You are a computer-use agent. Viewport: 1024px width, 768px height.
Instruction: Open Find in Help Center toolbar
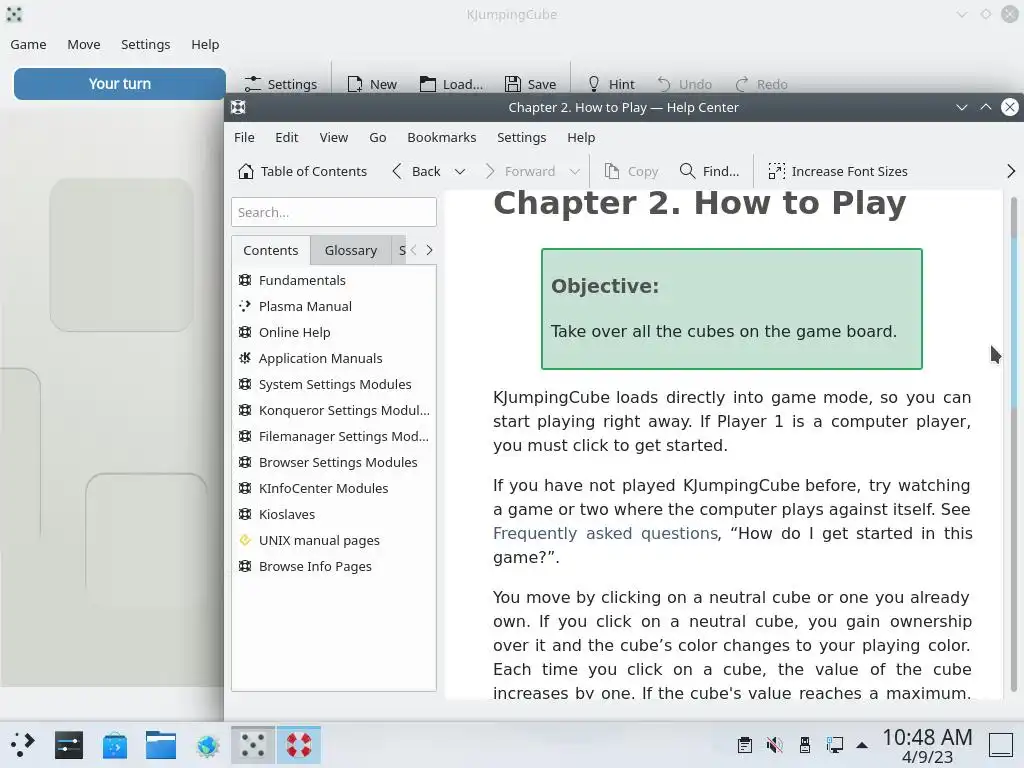[x=709, y=171]
